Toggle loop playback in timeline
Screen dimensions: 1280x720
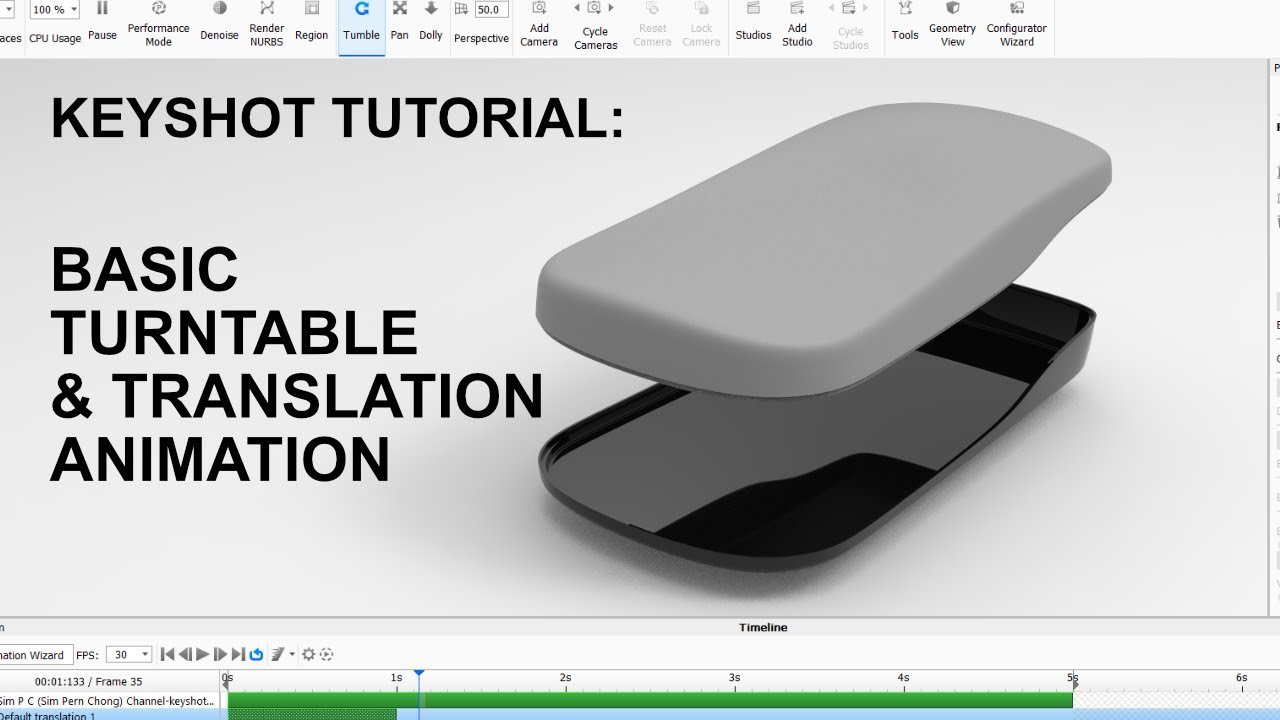click(x=256, y=654)
